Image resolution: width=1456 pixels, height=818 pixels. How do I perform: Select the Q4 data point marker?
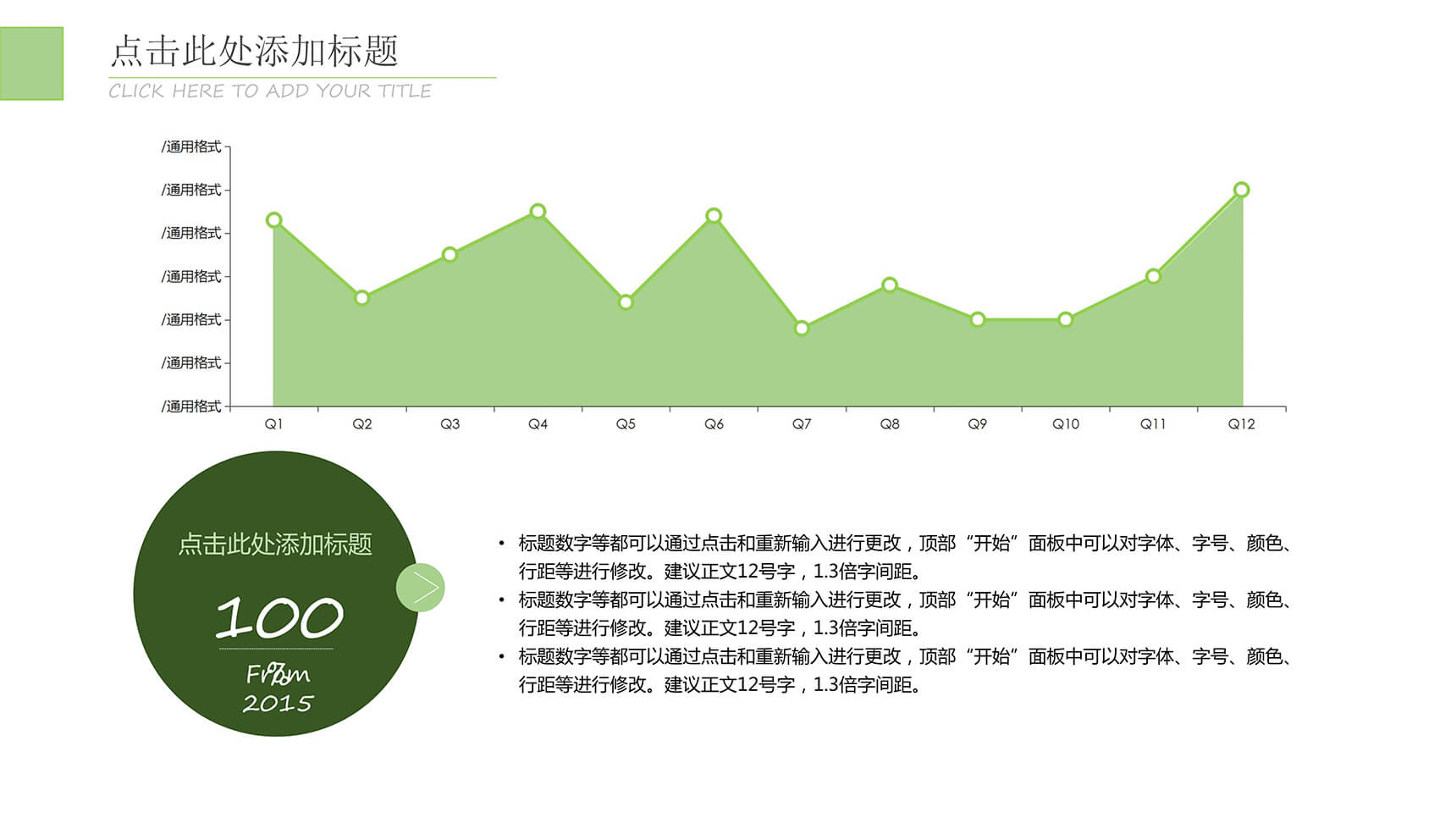pos(538,211)
